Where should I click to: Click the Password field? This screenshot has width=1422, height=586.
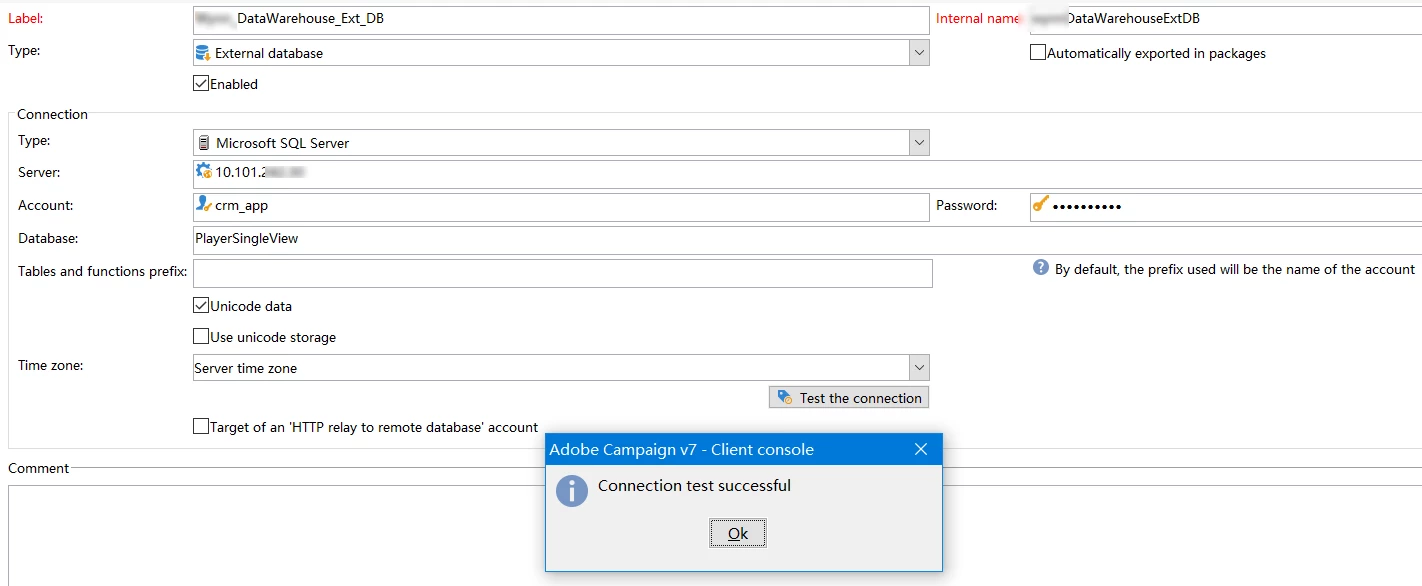(1226, 206)
